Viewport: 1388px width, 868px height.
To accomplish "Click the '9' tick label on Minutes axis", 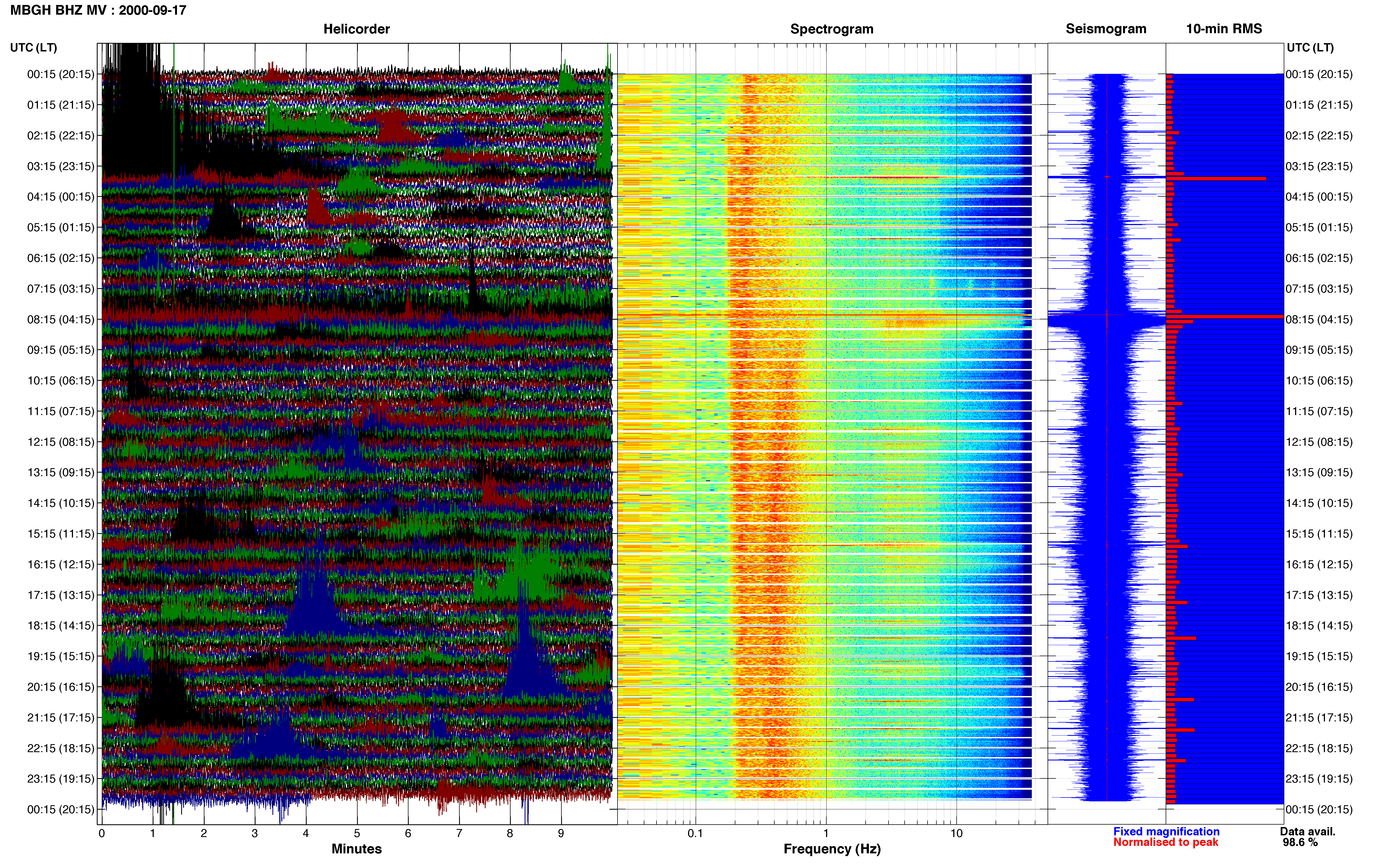I will (561, 833).
